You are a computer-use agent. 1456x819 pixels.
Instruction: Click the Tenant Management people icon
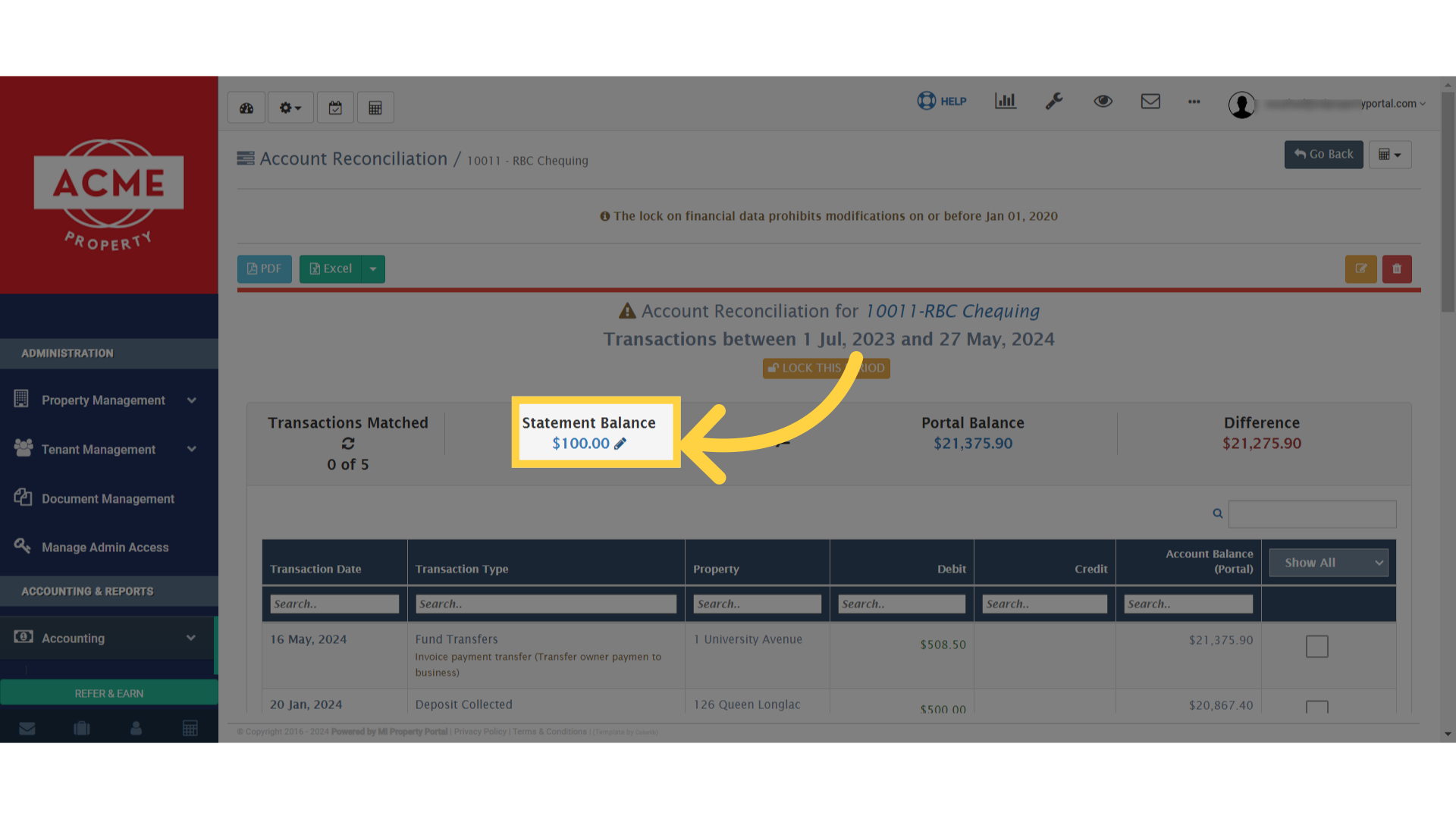[x=23, y=448]
